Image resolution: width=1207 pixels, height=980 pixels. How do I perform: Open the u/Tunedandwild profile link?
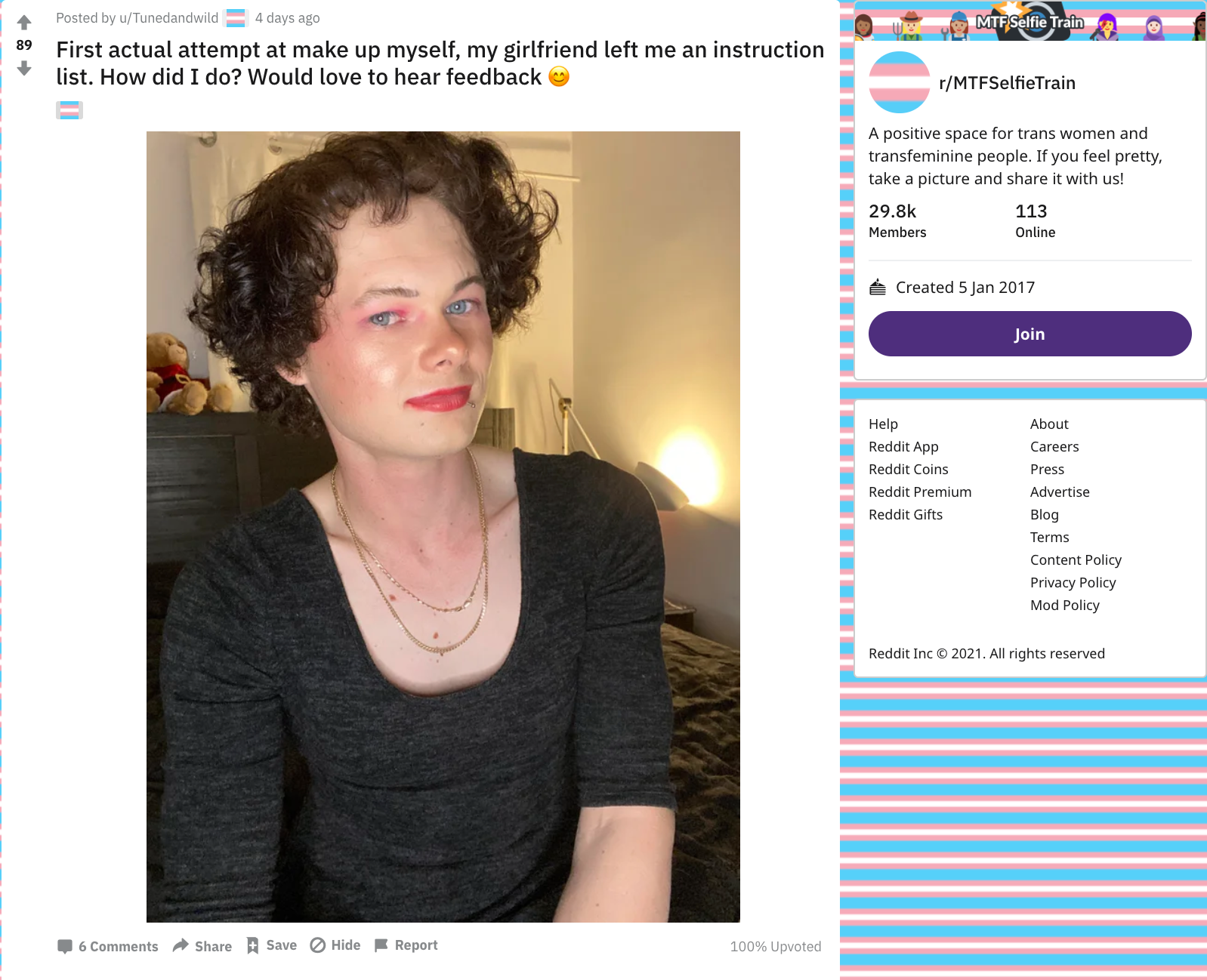tap(168, 18)
